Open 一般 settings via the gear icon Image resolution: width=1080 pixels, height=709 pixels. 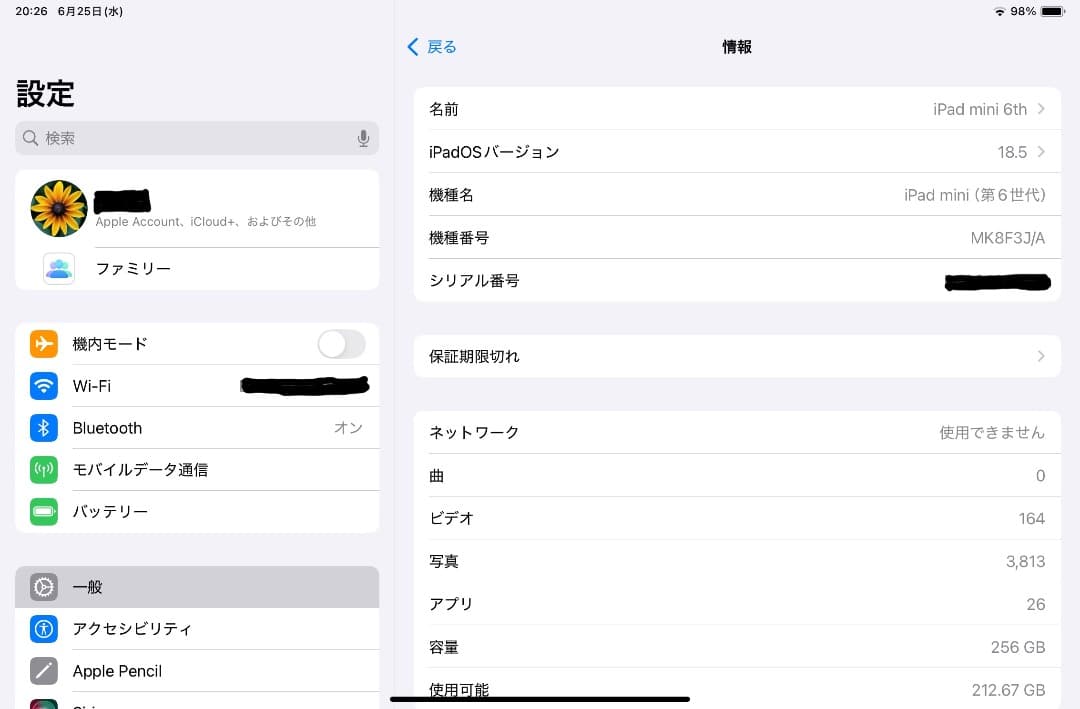click(x=44, y=587)
